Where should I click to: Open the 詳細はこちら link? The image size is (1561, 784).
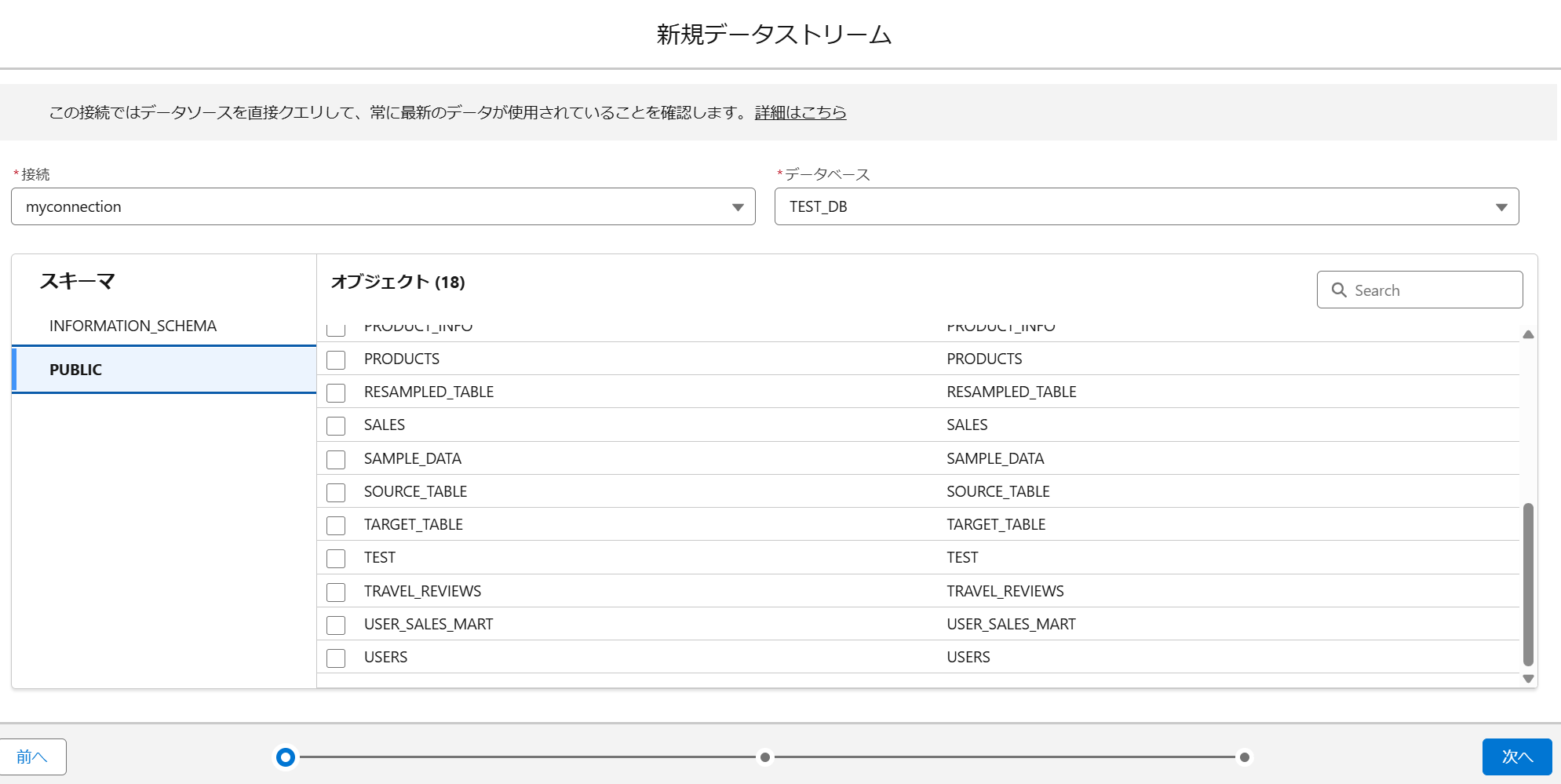point(801,112)
